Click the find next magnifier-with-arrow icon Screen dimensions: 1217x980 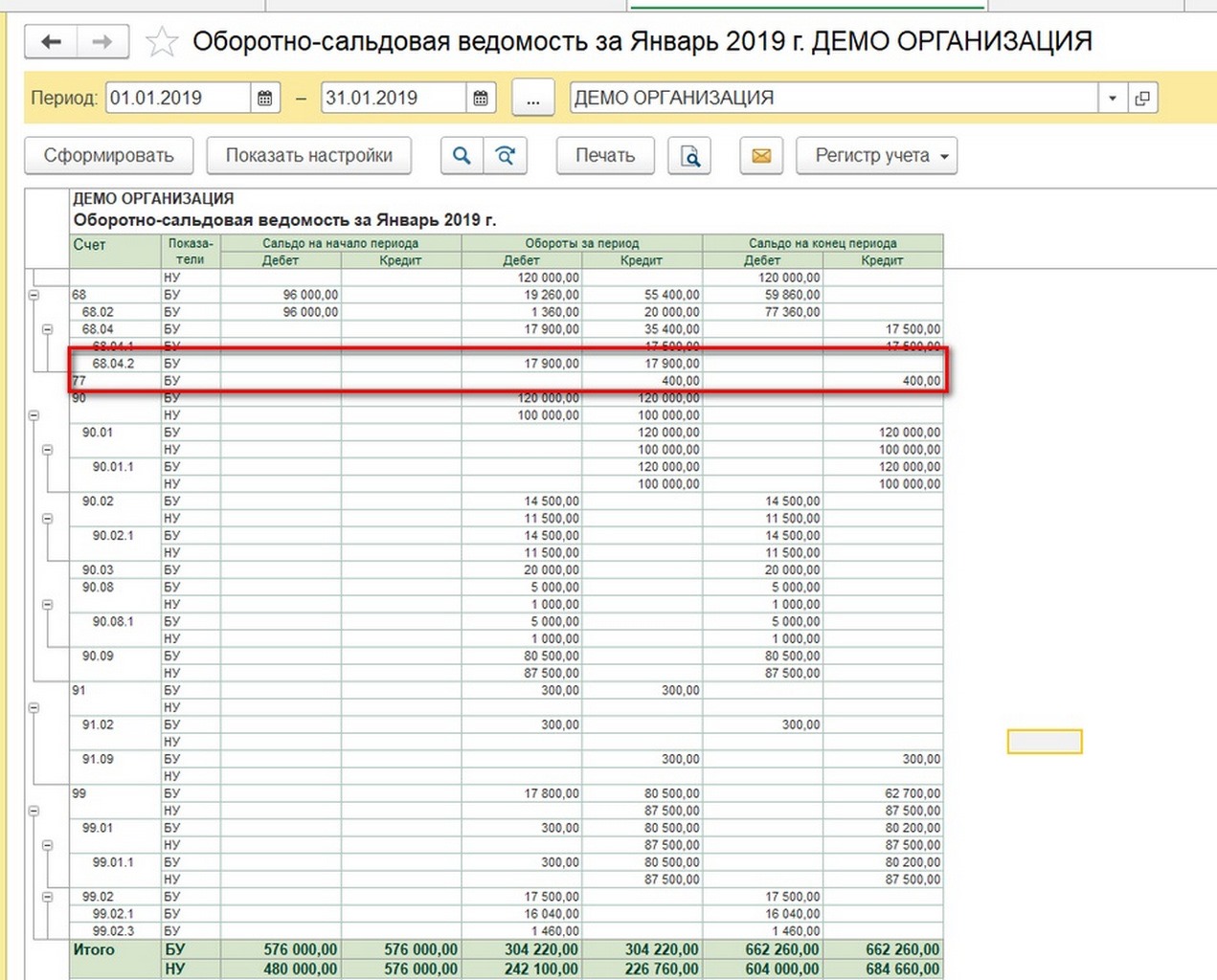tap(506, 156)
